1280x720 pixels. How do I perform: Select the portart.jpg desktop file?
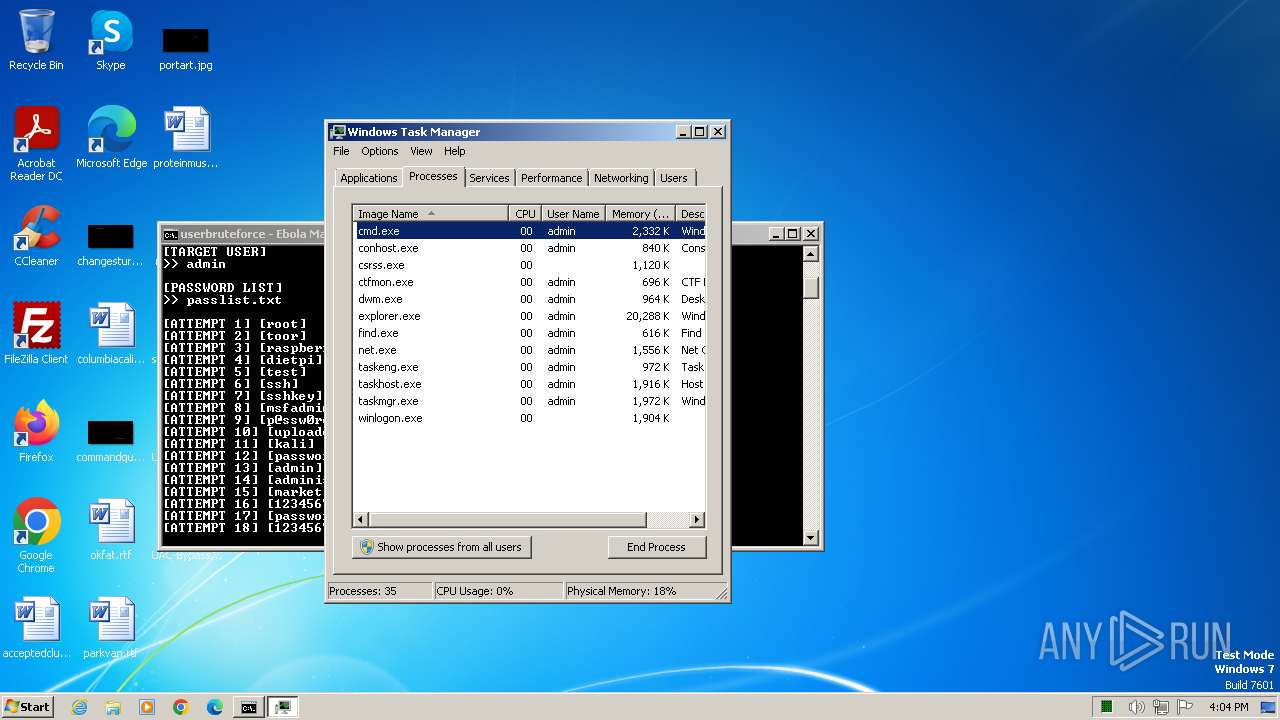click(186, 48)
